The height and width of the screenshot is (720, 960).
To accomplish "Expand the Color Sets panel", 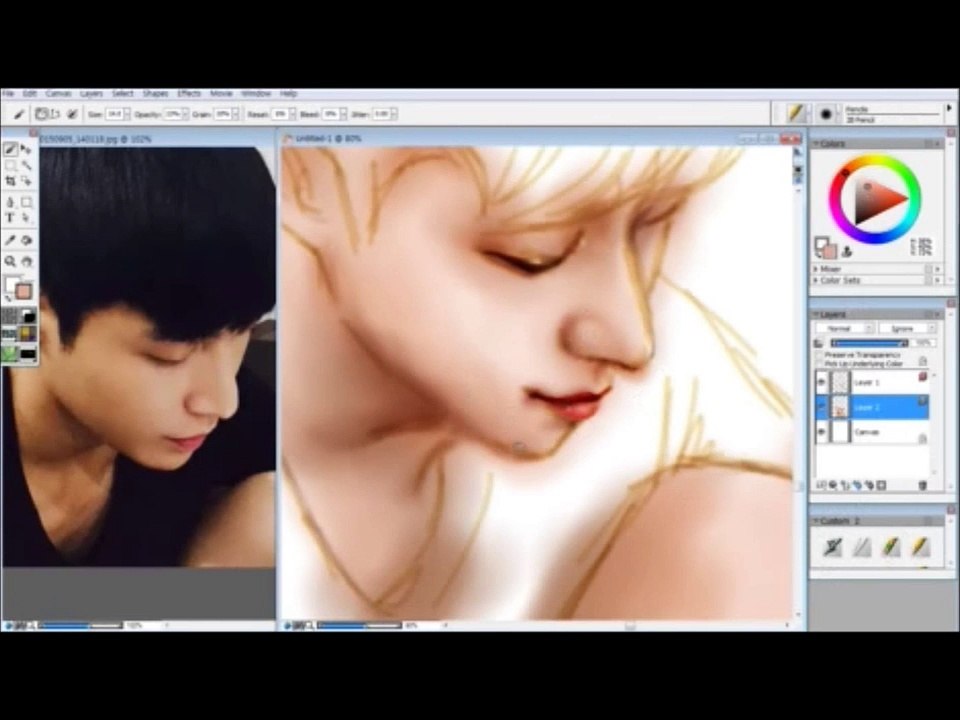I will point(816,280).
